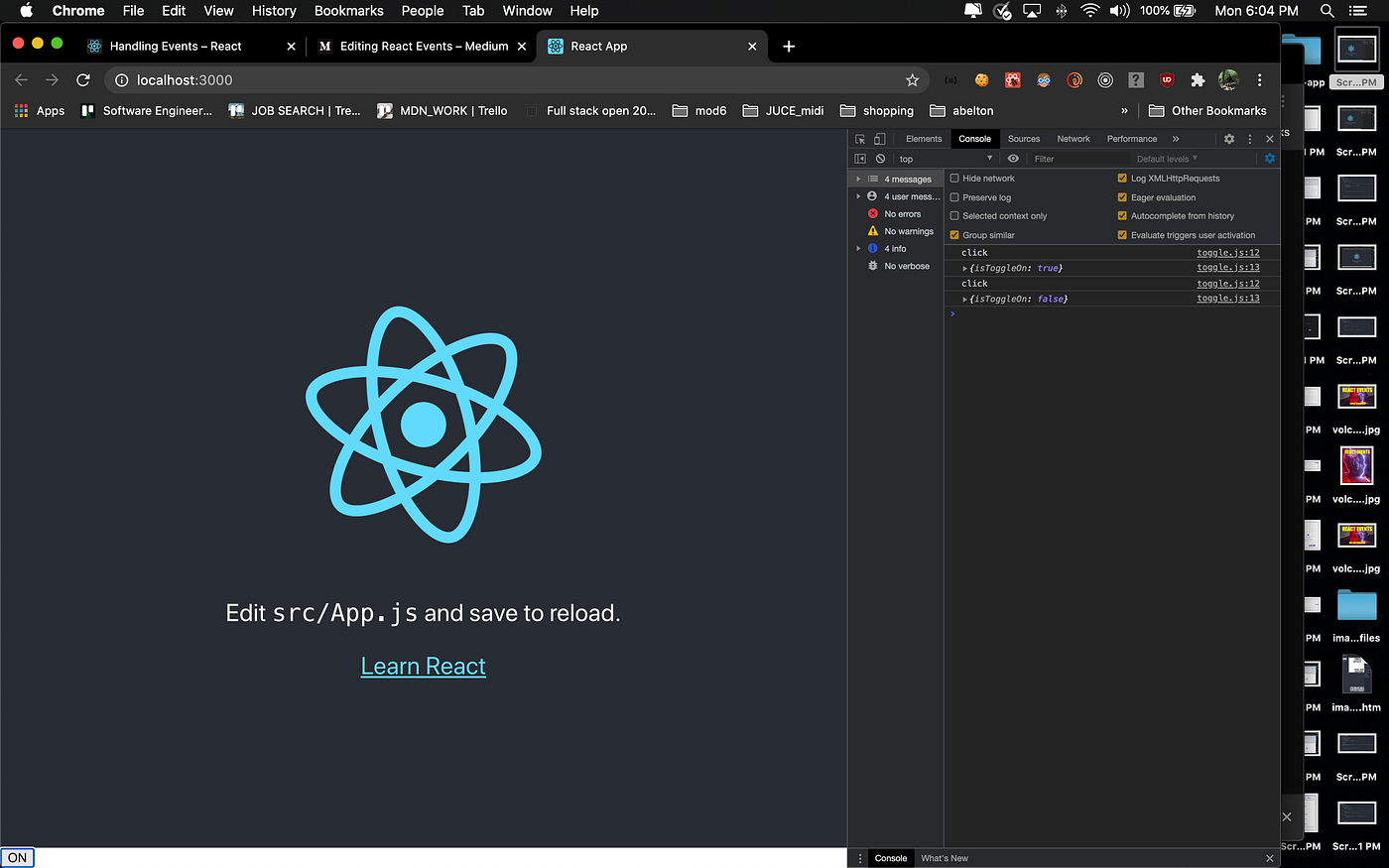This screenshot has height=868, width=1389.
Task: Open the Extensions puzzle piece menu
Action: coord(1198,80)
